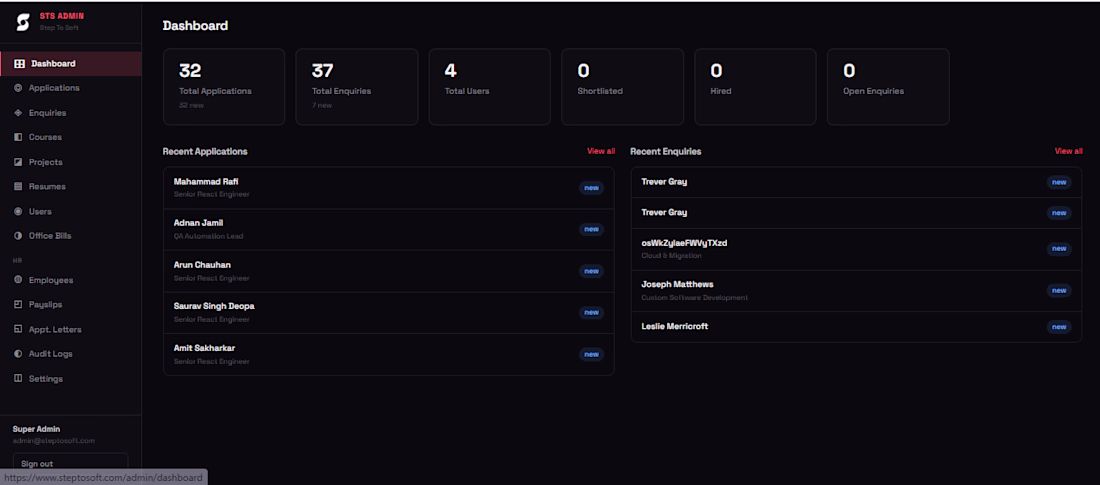Viewport: 1100px width, 485px height.
Task: Open the Employees icon under HR
Action: [18, 280]
